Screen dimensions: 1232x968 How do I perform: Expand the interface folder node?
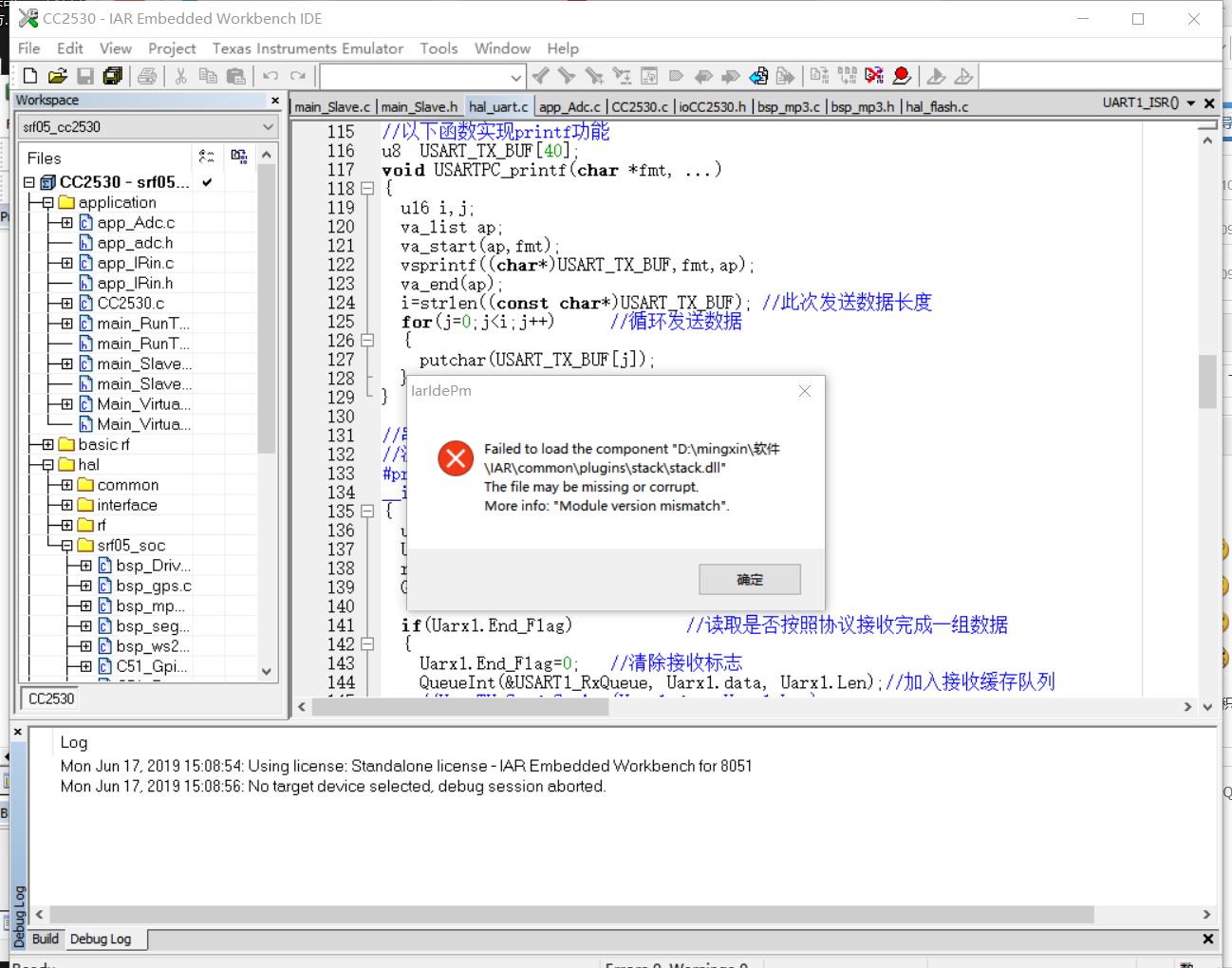point(66,505)
